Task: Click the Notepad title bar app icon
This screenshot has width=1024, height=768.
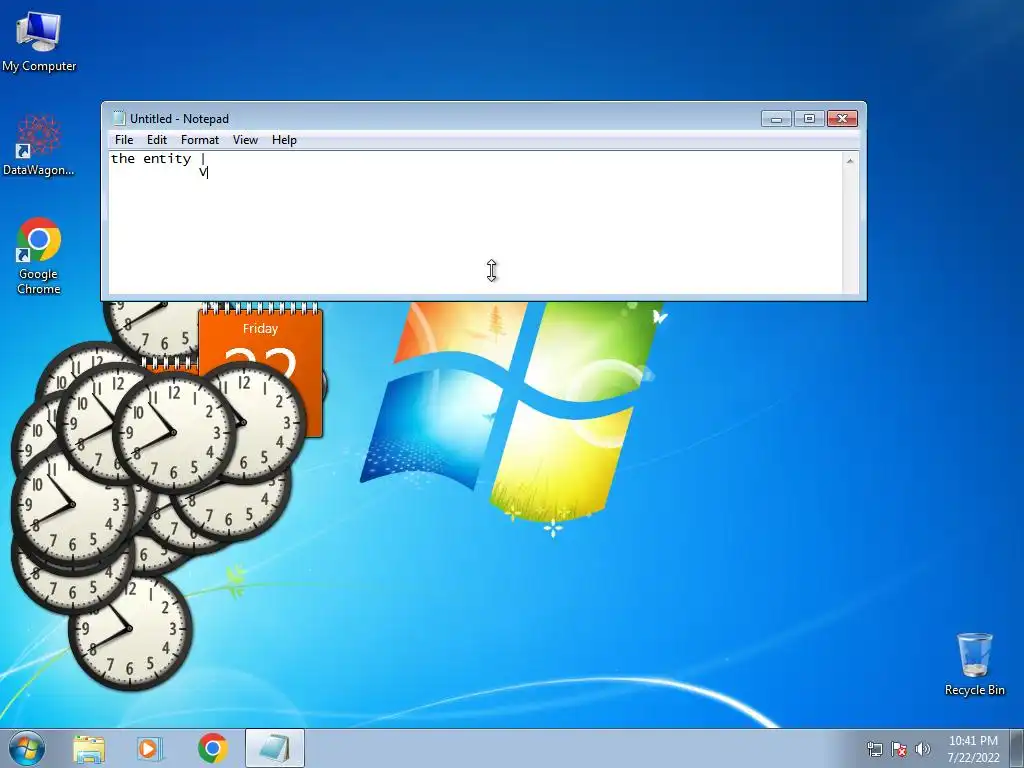Action: click(x=118, y=118)
